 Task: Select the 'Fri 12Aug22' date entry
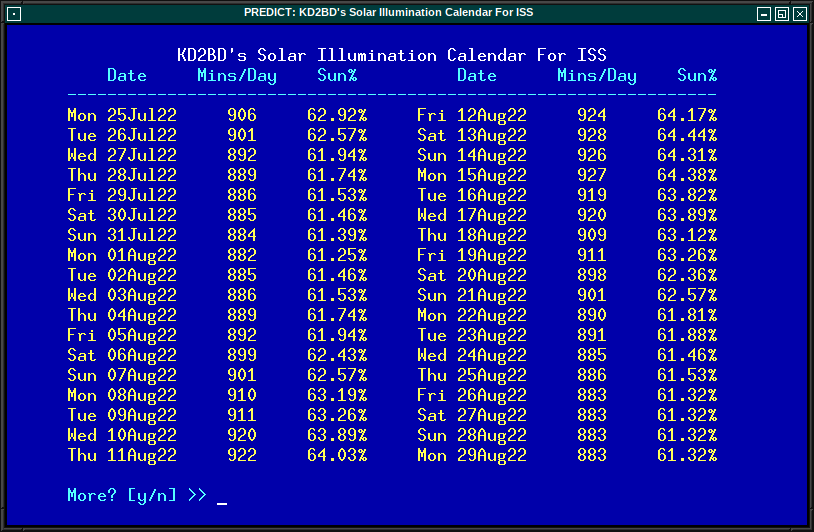point(472,115)
